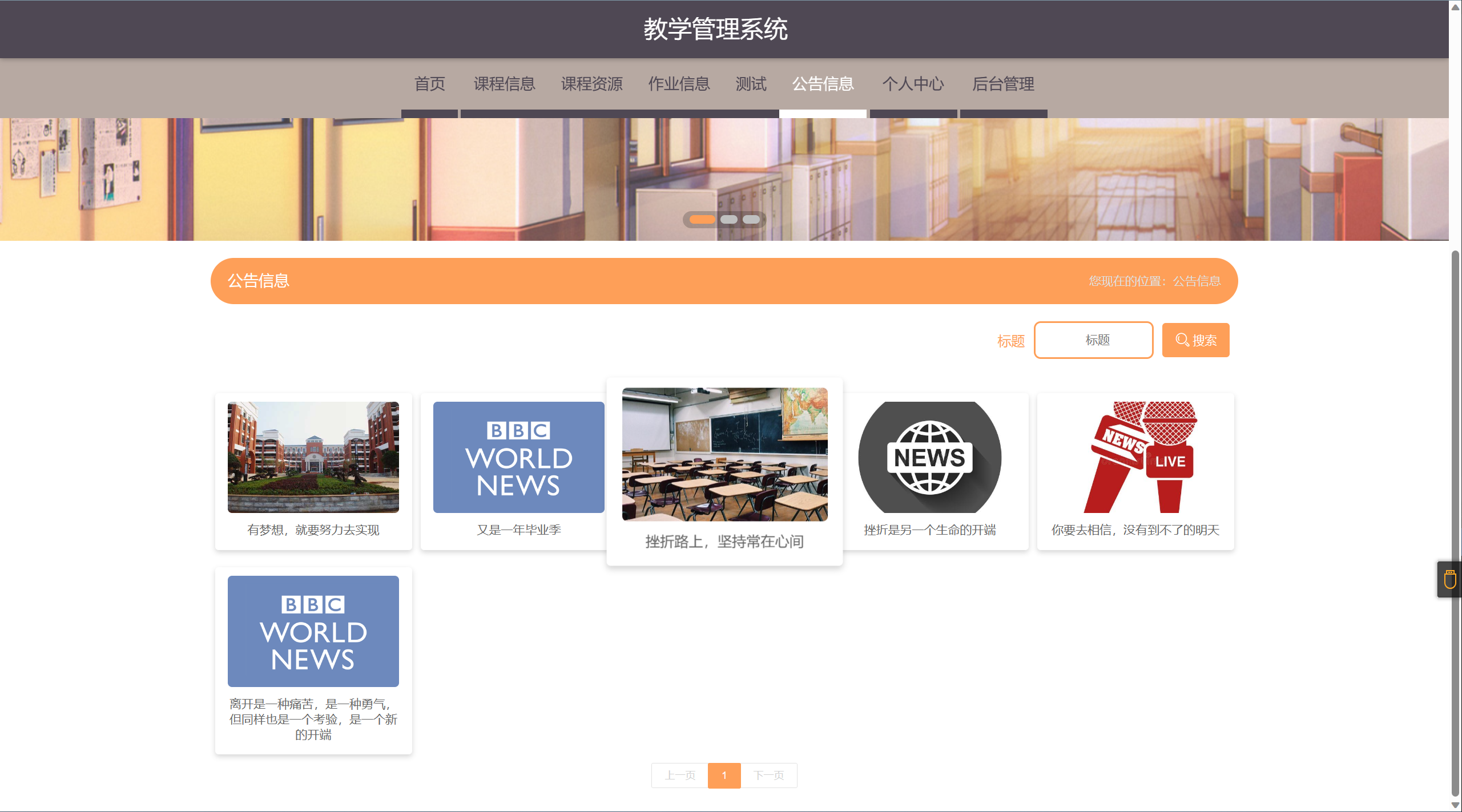Open the 首页 navigation tab
Viewport: 1462px width, 812px height.
pos(429,84)
